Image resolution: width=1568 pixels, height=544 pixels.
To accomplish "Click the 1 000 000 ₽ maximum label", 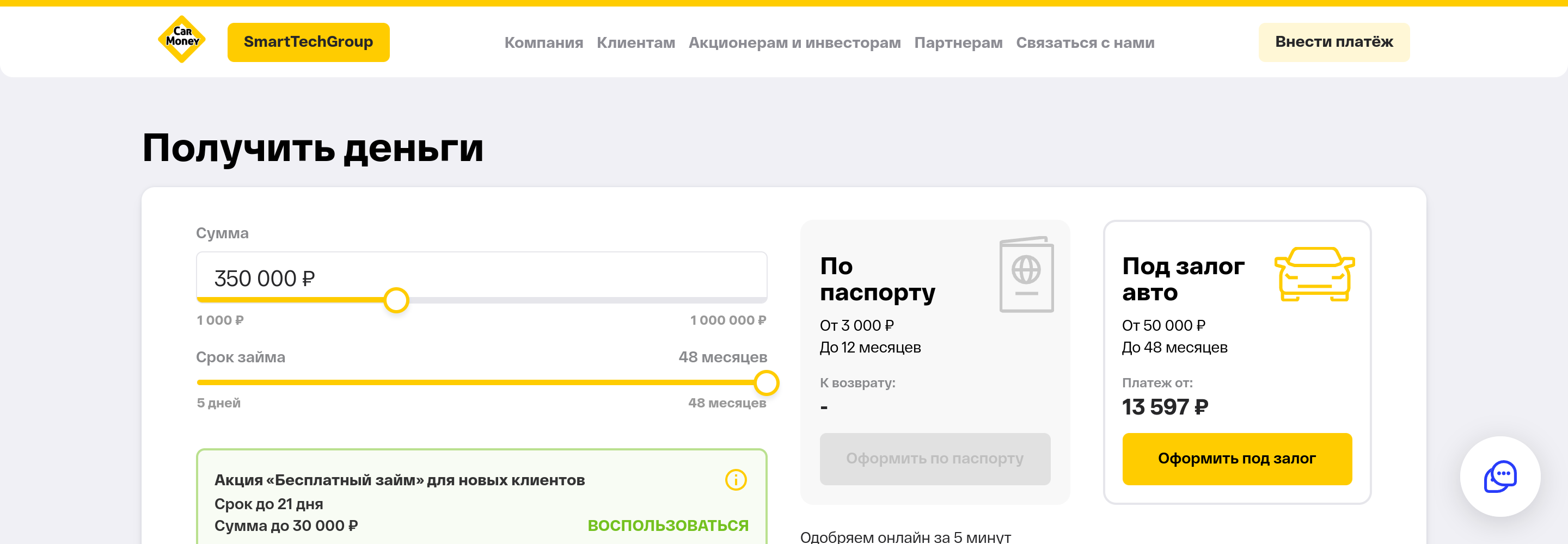I will tap(728, 320).
